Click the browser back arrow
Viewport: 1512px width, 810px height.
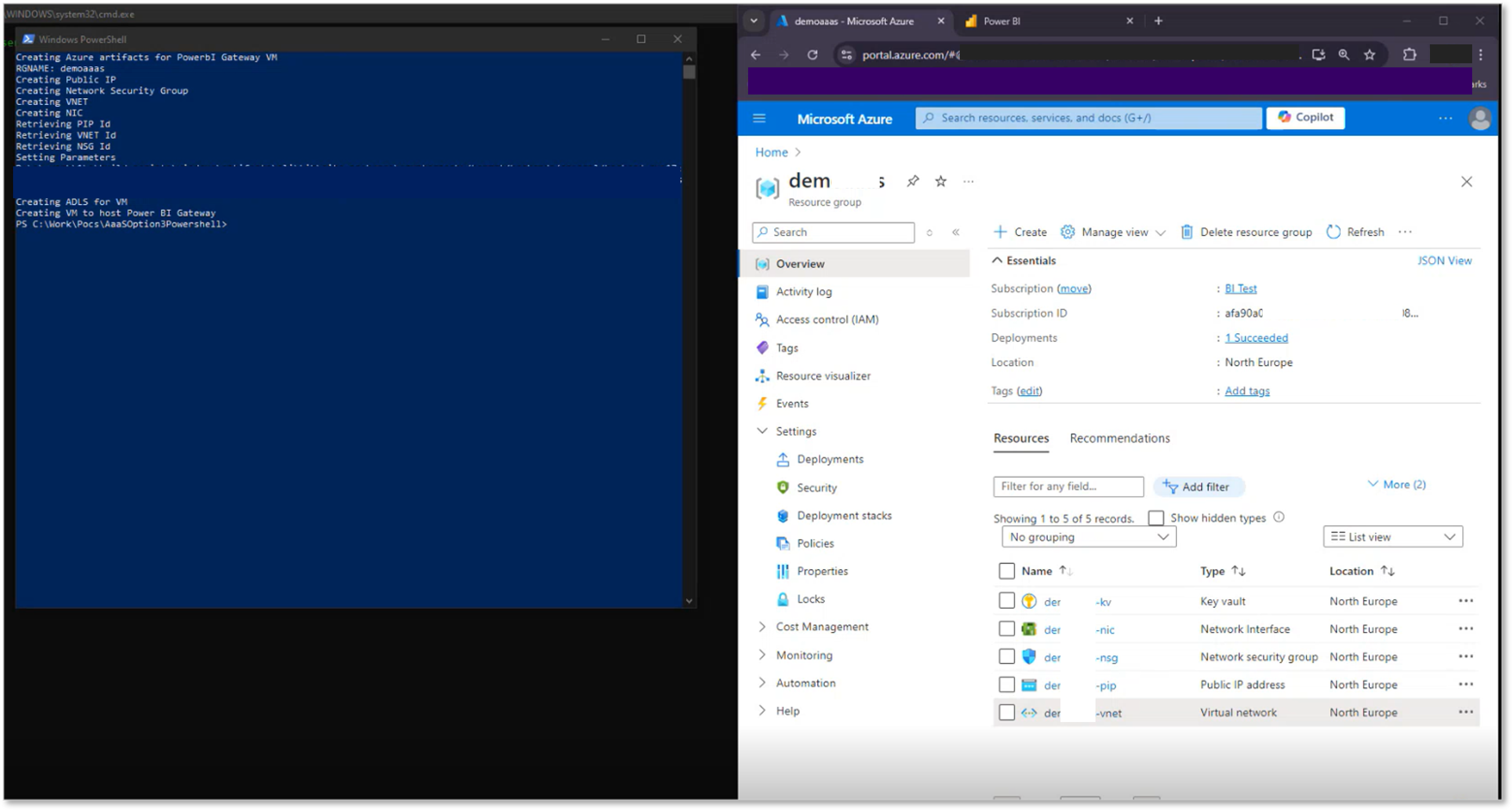click(x=755, y=55)
